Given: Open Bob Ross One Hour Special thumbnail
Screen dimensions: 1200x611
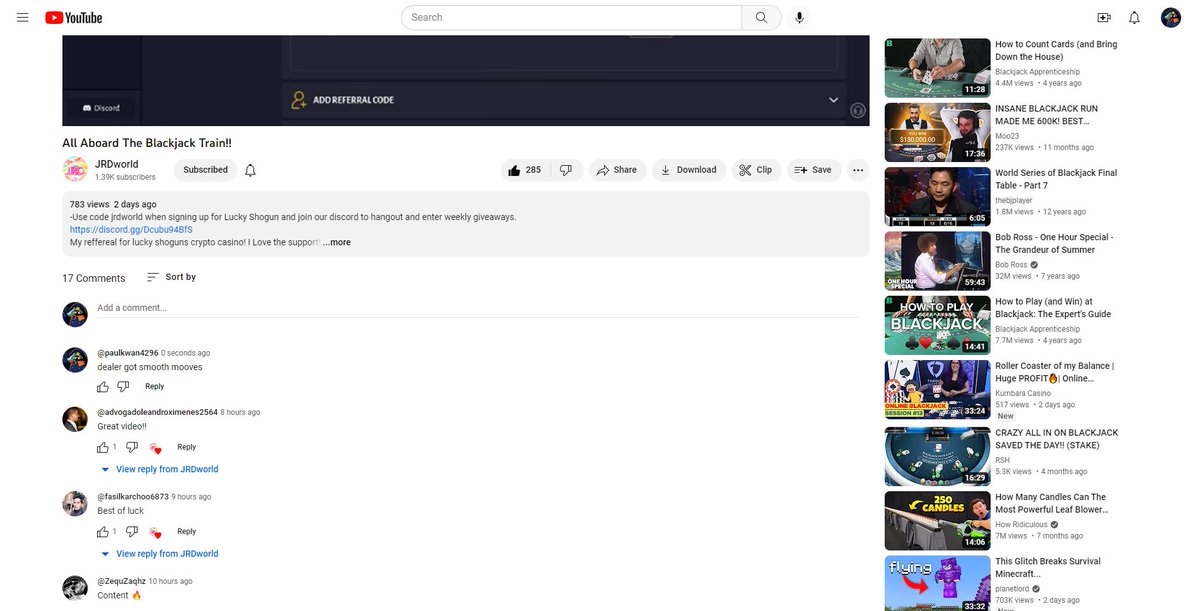Looking at the screenshot, I should (x=937, y=260).
